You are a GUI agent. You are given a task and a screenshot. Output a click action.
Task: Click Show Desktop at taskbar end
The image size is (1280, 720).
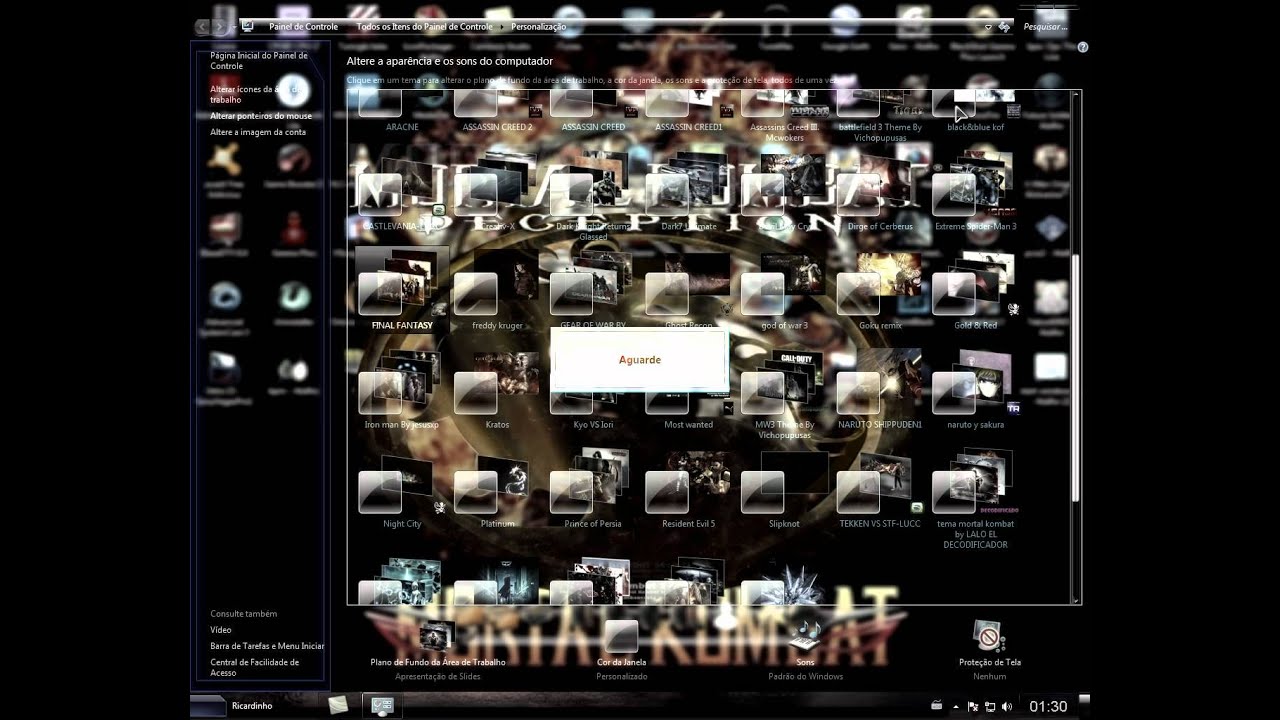(1085, 706)
